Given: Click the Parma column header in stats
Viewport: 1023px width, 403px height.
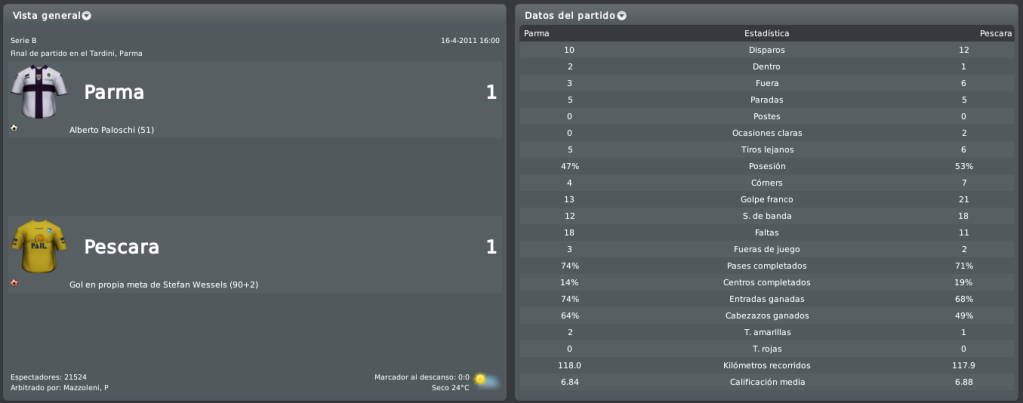Looking at the screenshot, I should (536, 33).
